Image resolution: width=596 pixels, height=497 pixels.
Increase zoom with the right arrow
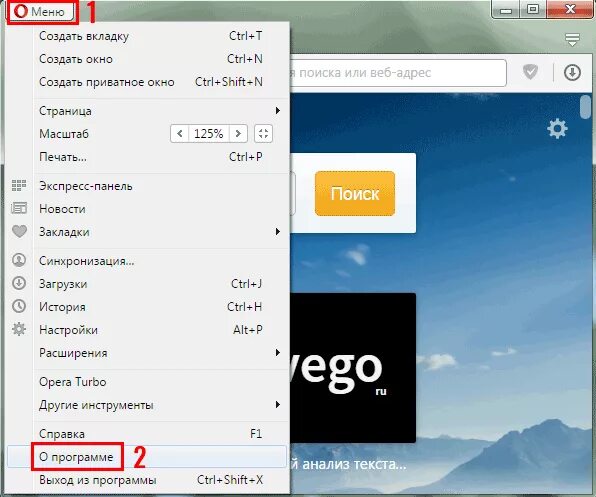click(238, 134)
